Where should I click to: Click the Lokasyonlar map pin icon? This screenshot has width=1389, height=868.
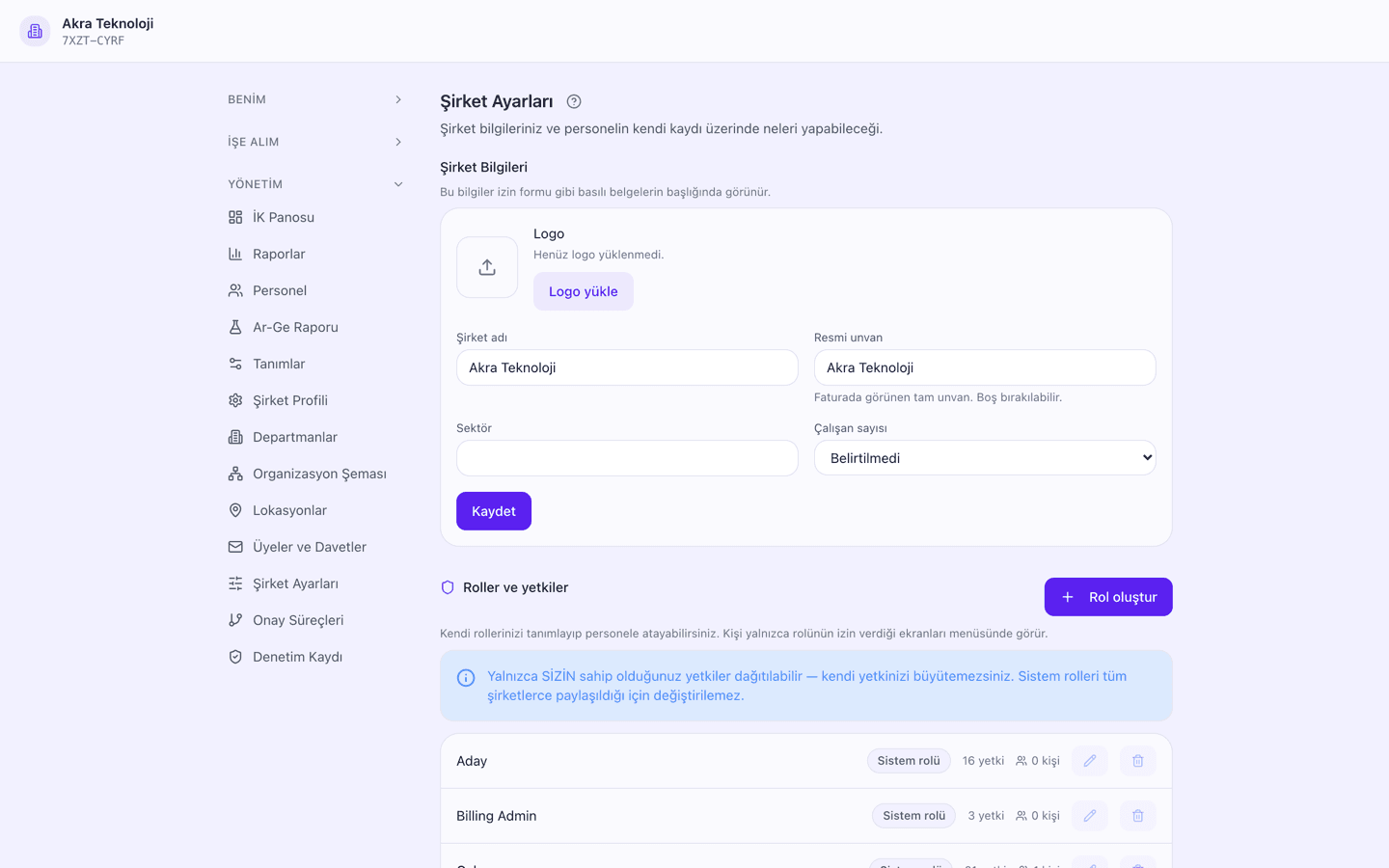[x=235, y=510]
